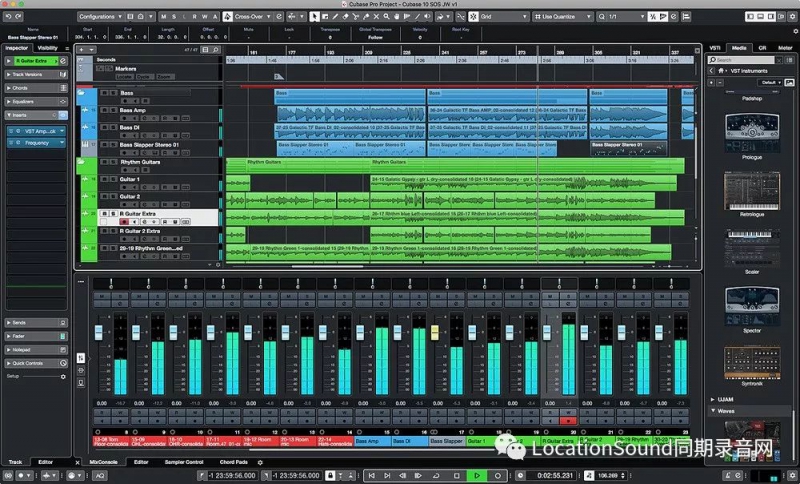The width and height of the screenshot is (800, 484).
Task: Select the Object Selection arrow tool
Action: (314, 16)
